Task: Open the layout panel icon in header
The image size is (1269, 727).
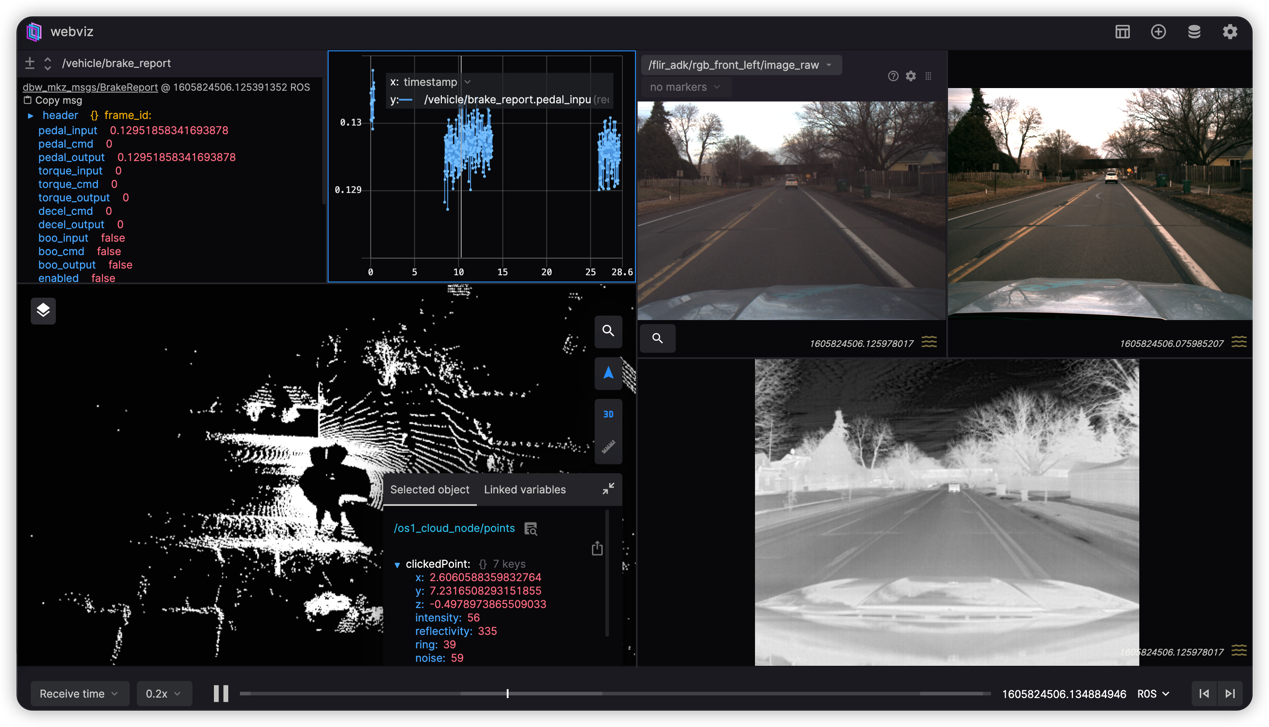Action: coord(1122,32)
